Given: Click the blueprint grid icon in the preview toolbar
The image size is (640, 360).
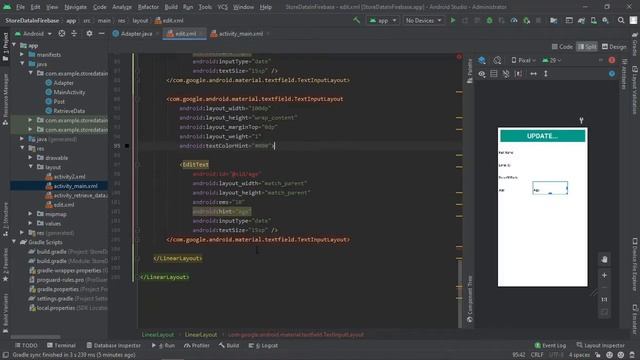Looking at the screenshot, I should (493, 74).
